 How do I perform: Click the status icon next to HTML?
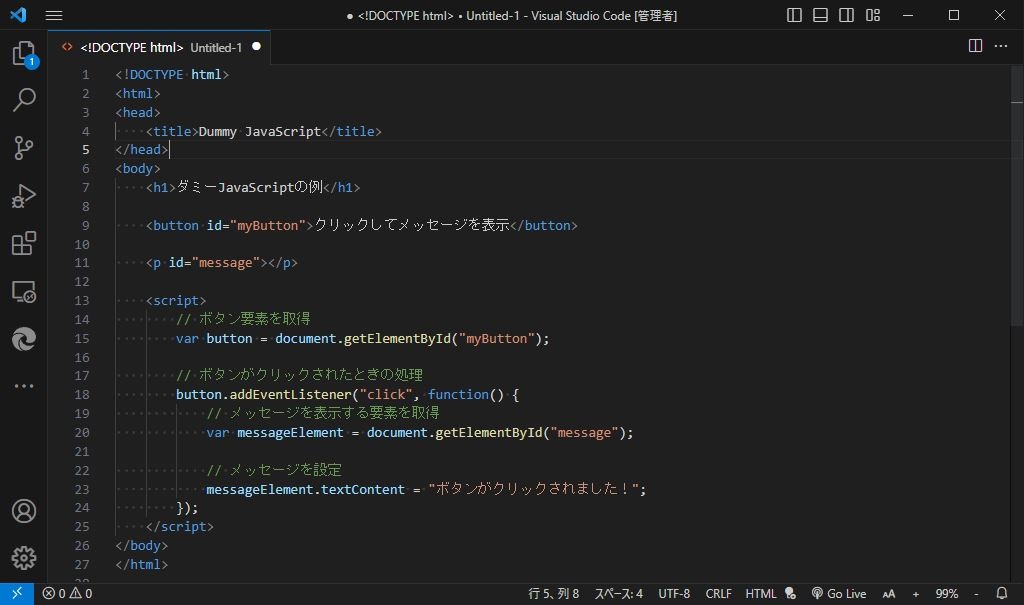click(790, 593)
